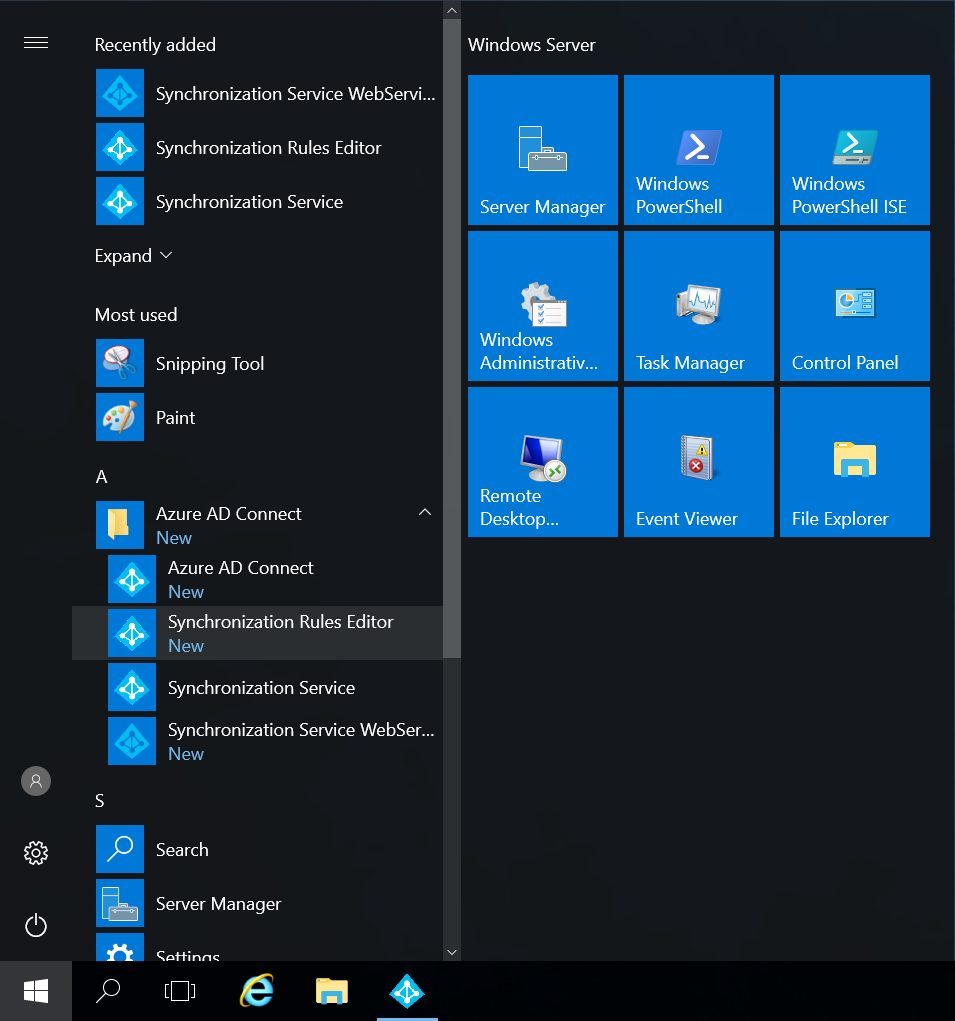955x1021 pixels.
Task: Open the Remote Desktop Connection tile
Action: click(x=542, y=462)
